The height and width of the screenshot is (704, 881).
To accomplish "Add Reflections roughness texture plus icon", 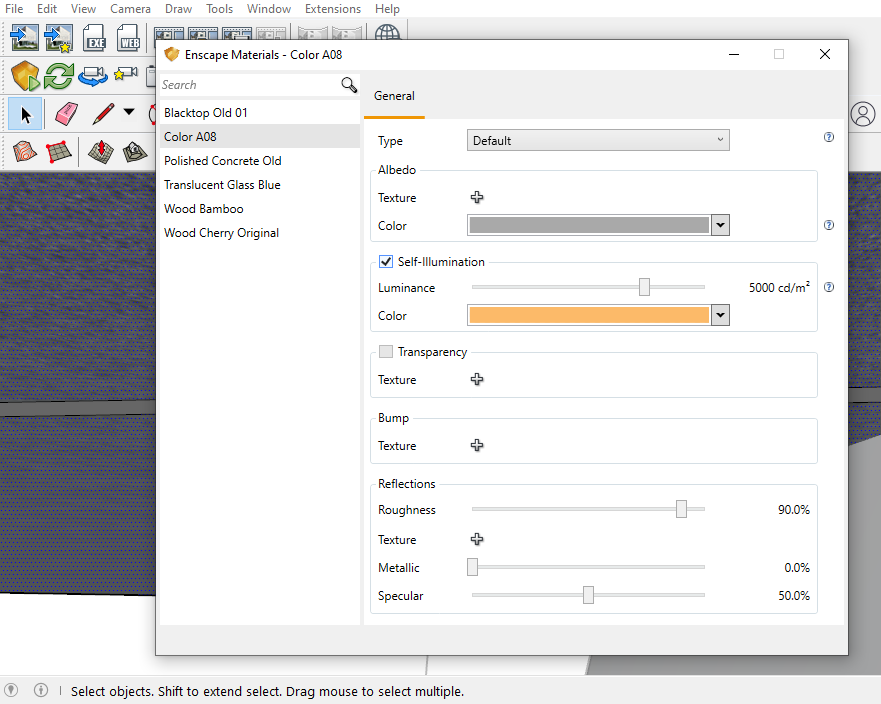I will click(x=477, y=539).
